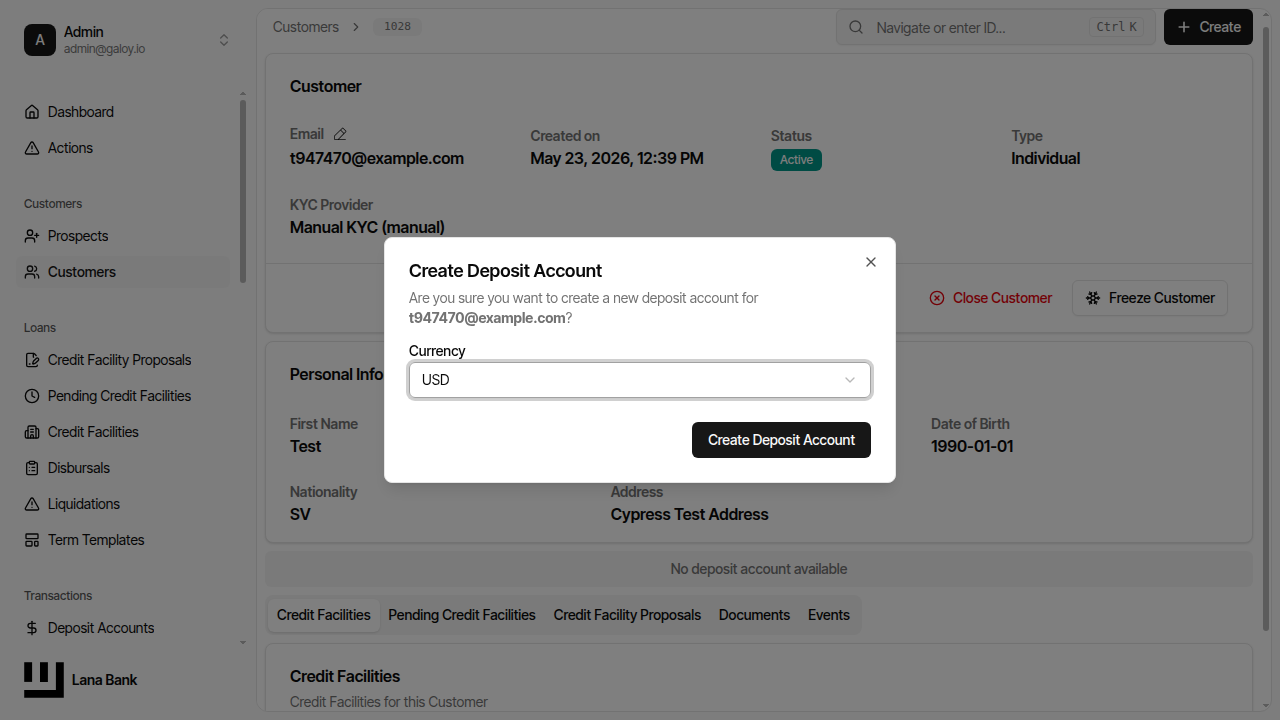Click the Deposit Accounts dollar icon
Image resolution: width=1280 pixels, height=720 pixels.
coord(32,628)
